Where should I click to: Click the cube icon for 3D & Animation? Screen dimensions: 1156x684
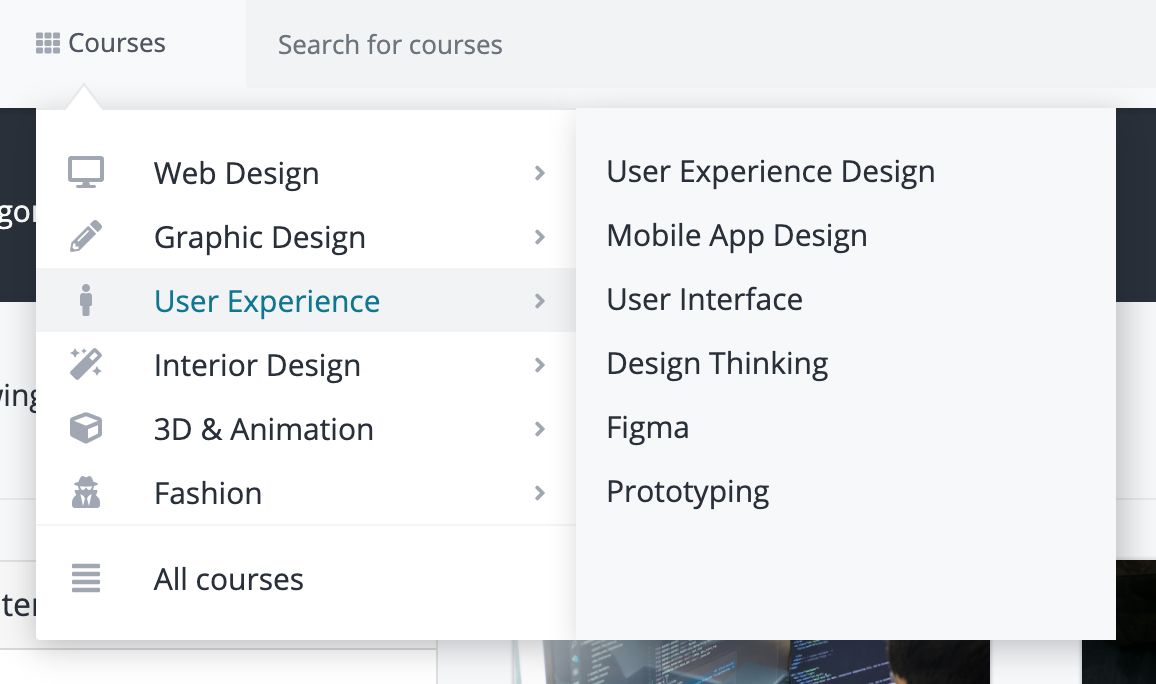[86, 428]
